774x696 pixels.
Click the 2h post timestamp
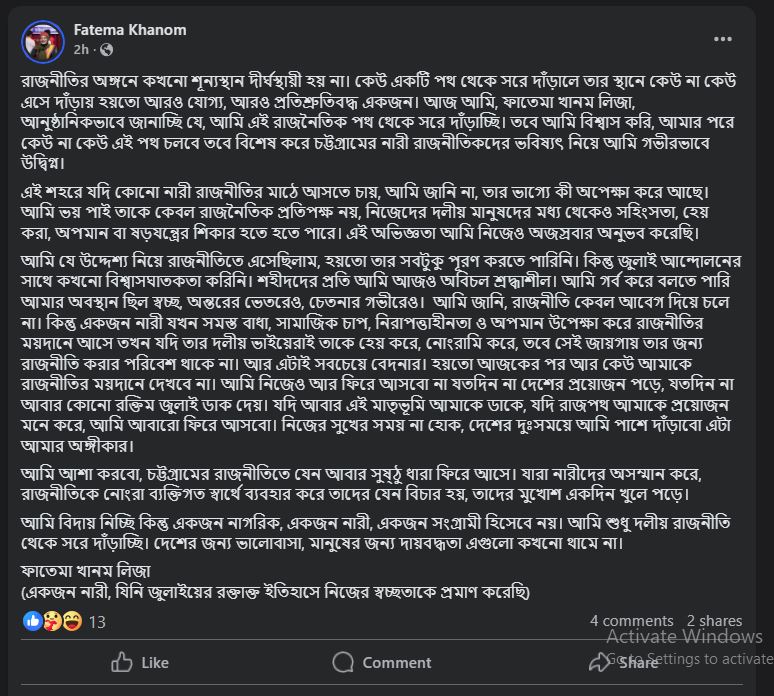click(x=81, y=50)
